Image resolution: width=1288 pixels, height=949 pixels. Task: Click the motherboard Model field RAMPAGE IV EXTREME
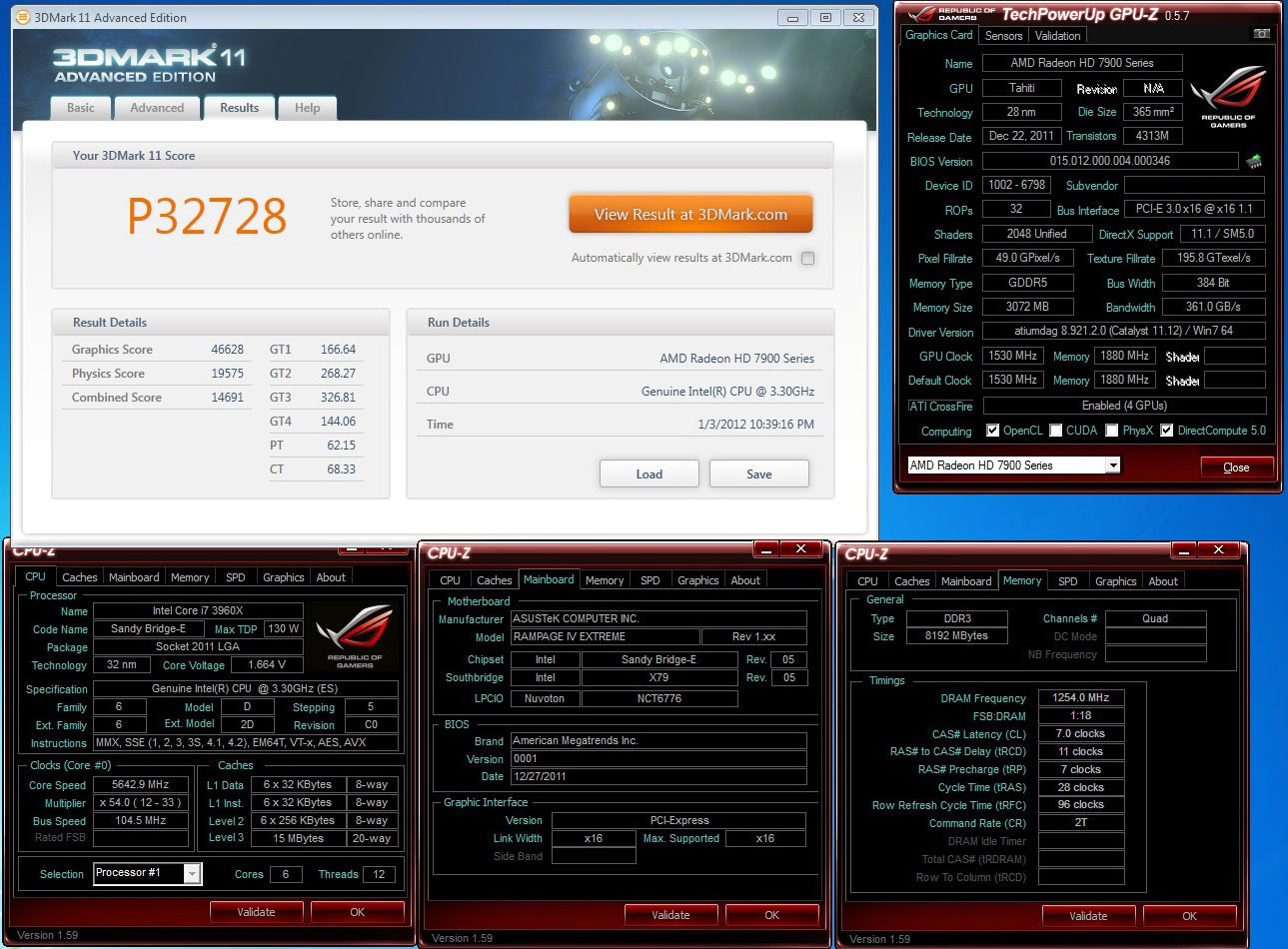(x=604, y=637)
